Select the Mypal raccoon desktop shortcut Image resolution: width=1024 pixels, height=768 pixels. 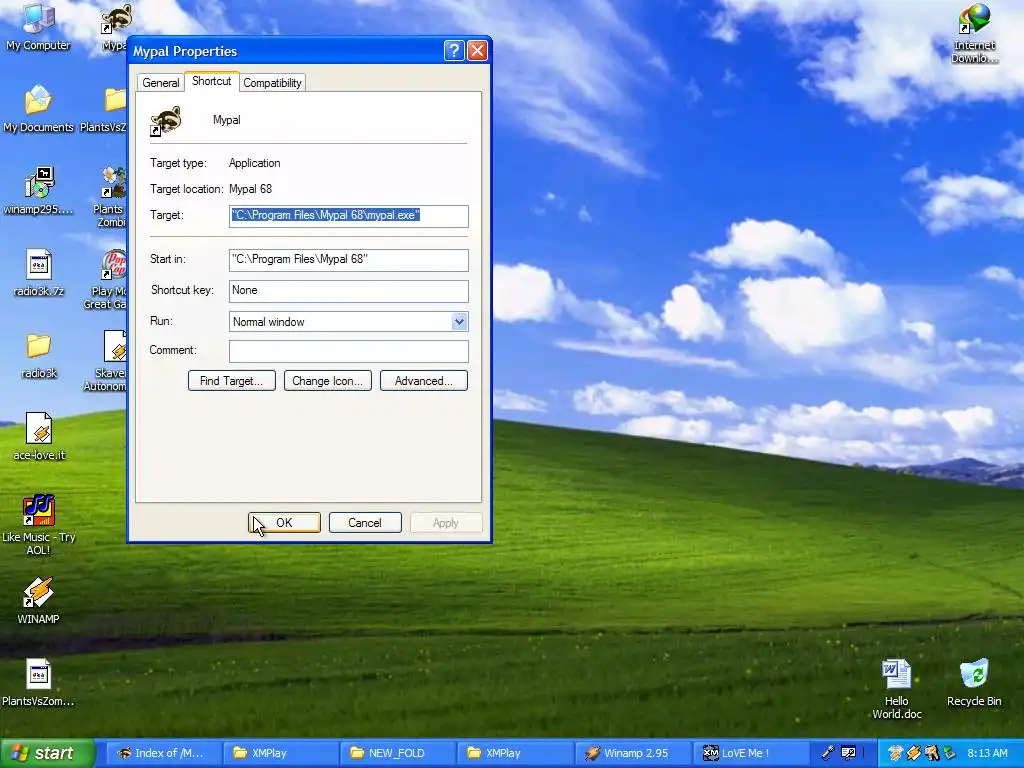(x=114, y=26)
